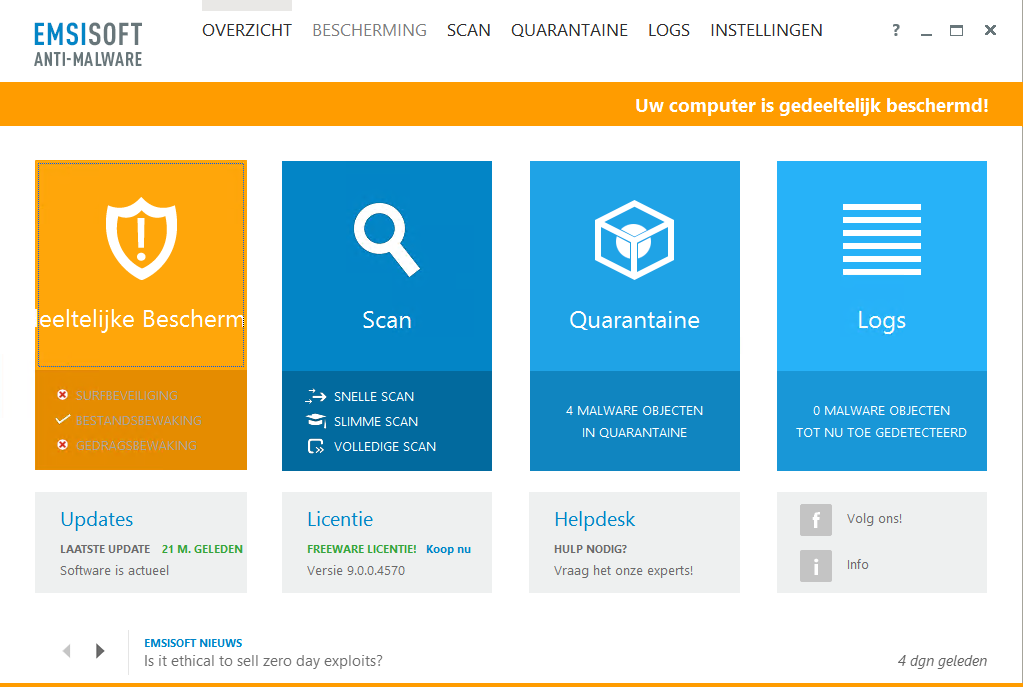Click the SNELLE SCAN arrows icon

(315, 396)
